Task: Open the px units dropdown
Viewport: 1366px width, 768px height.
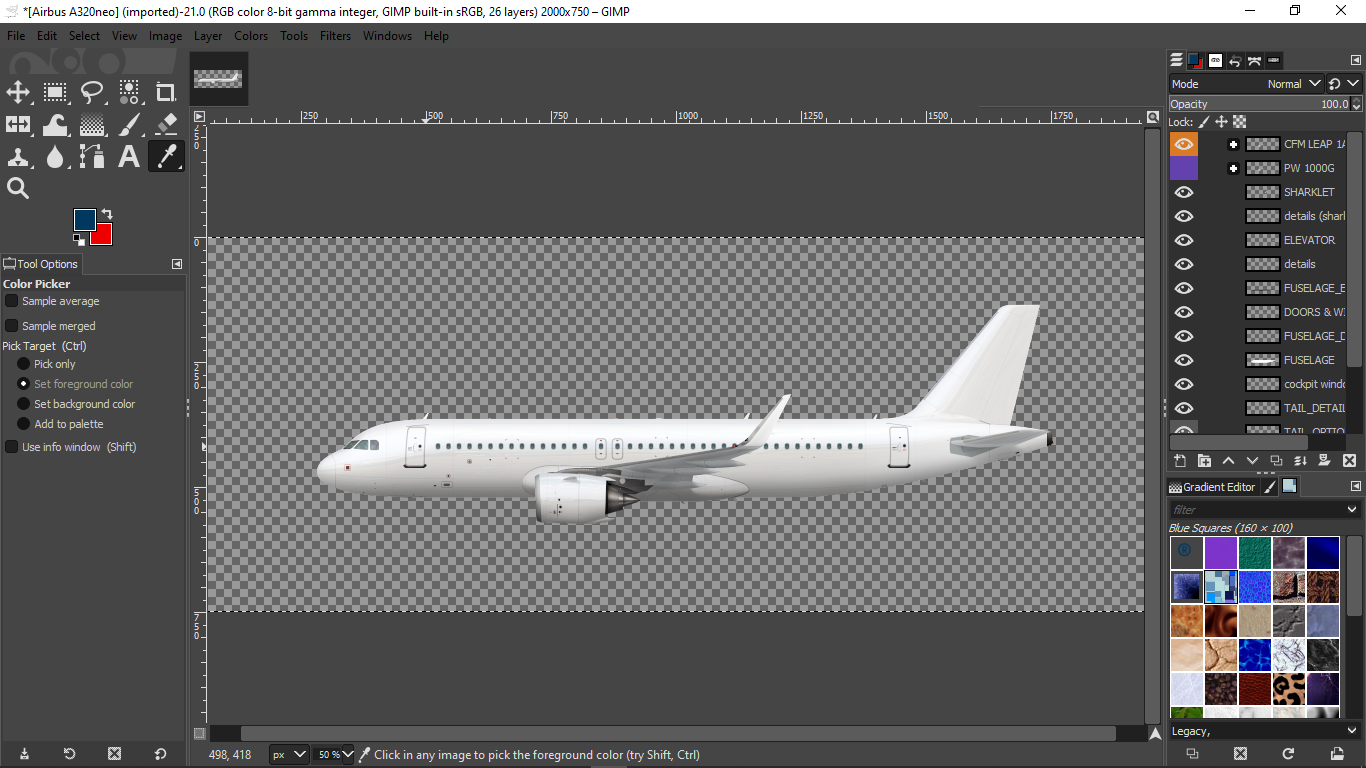Action: 288,755
